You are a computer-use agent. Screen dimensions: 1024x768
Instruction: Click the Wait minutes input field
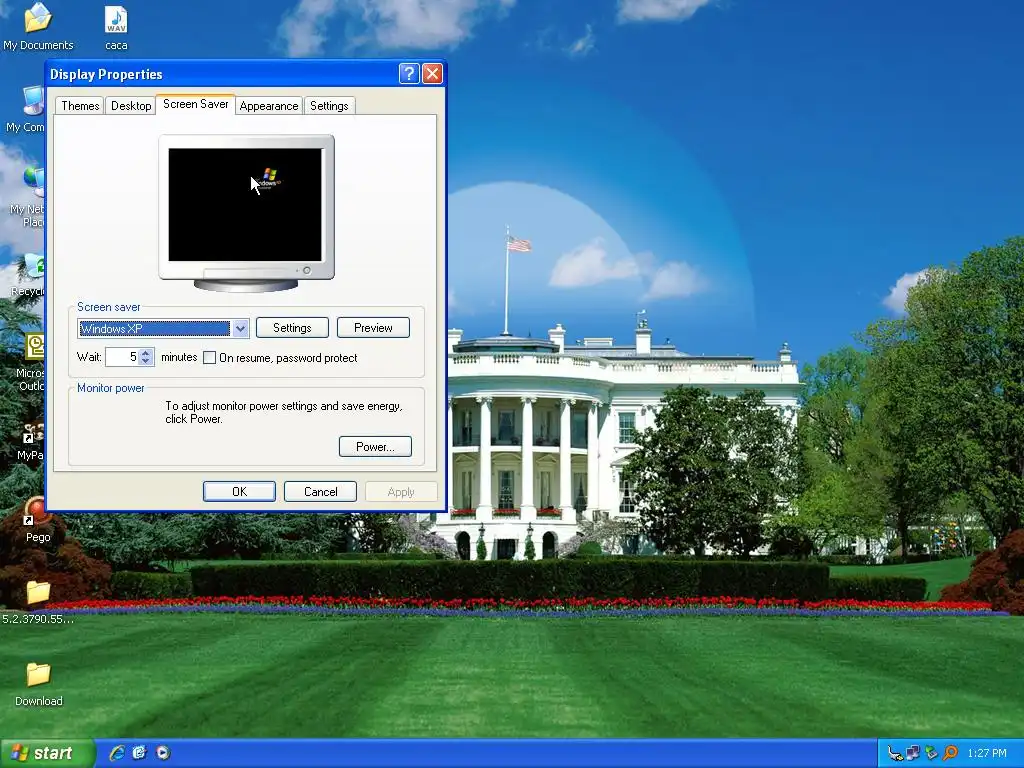tap(123, 357)
